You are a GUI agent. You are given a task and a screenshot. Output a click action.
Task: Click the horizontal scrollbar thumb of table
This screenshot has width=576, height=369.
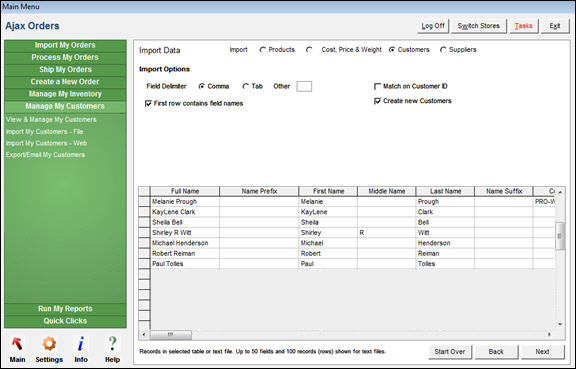tap(171, 334)
